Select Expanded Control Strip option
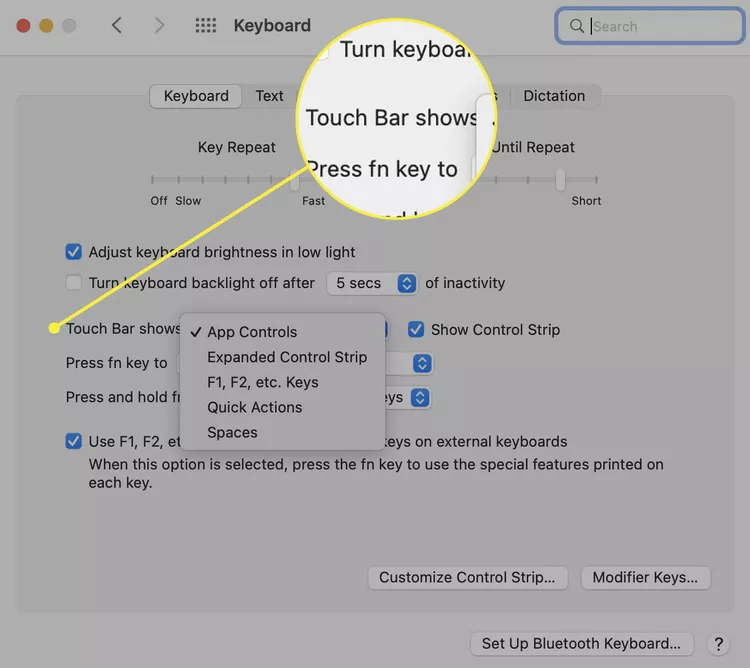This screenshot has height=668, width=750. (283, 357)
